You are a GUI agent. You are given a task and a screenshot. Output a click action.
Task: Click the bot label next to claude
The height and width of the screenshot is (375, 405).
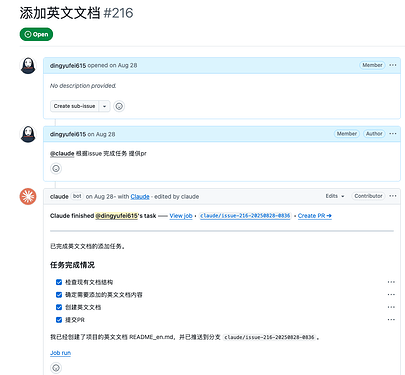click(x=77, y=196)
